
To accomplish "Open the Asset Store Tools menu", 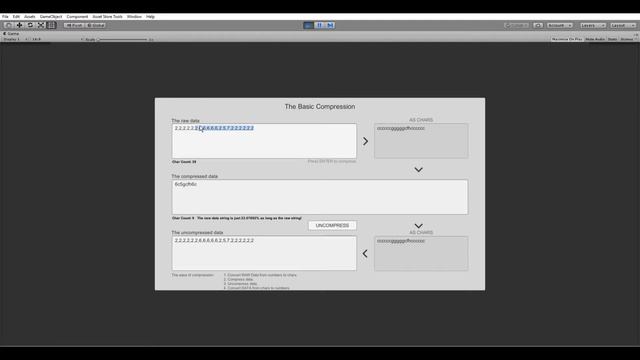I will [x=107, y=17].
